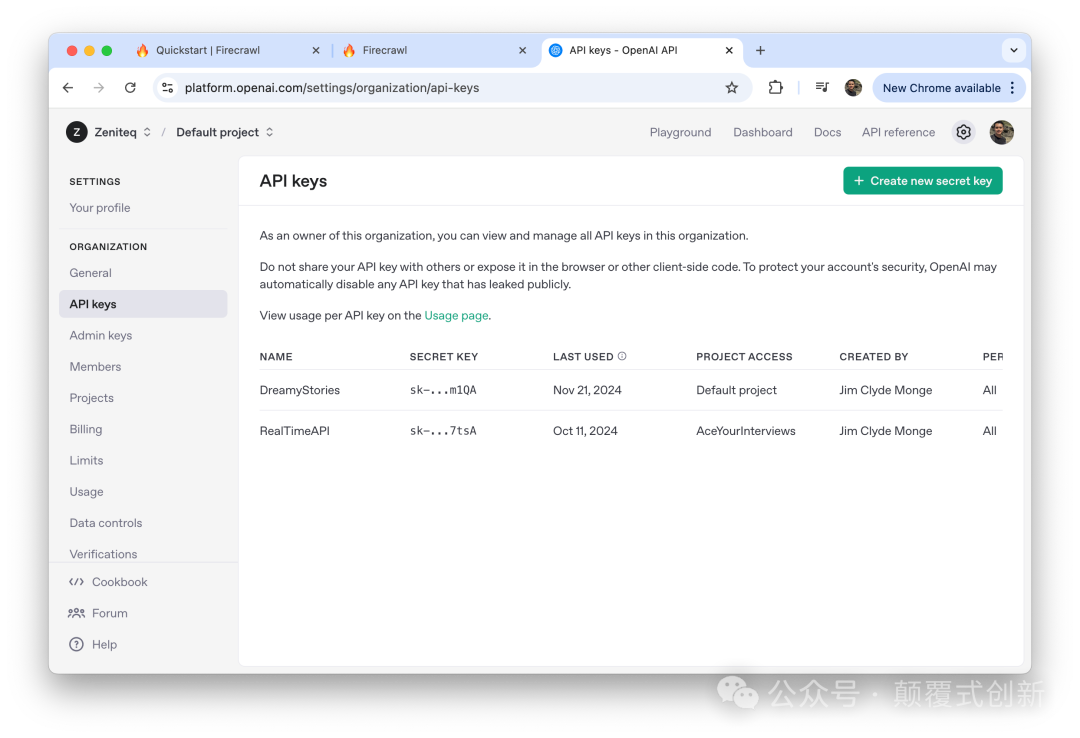Image resolution: width=1080 pixels, height=738 pixels.
Task: Open the Zeniteq organization switcher
Action: coord(123,132)
